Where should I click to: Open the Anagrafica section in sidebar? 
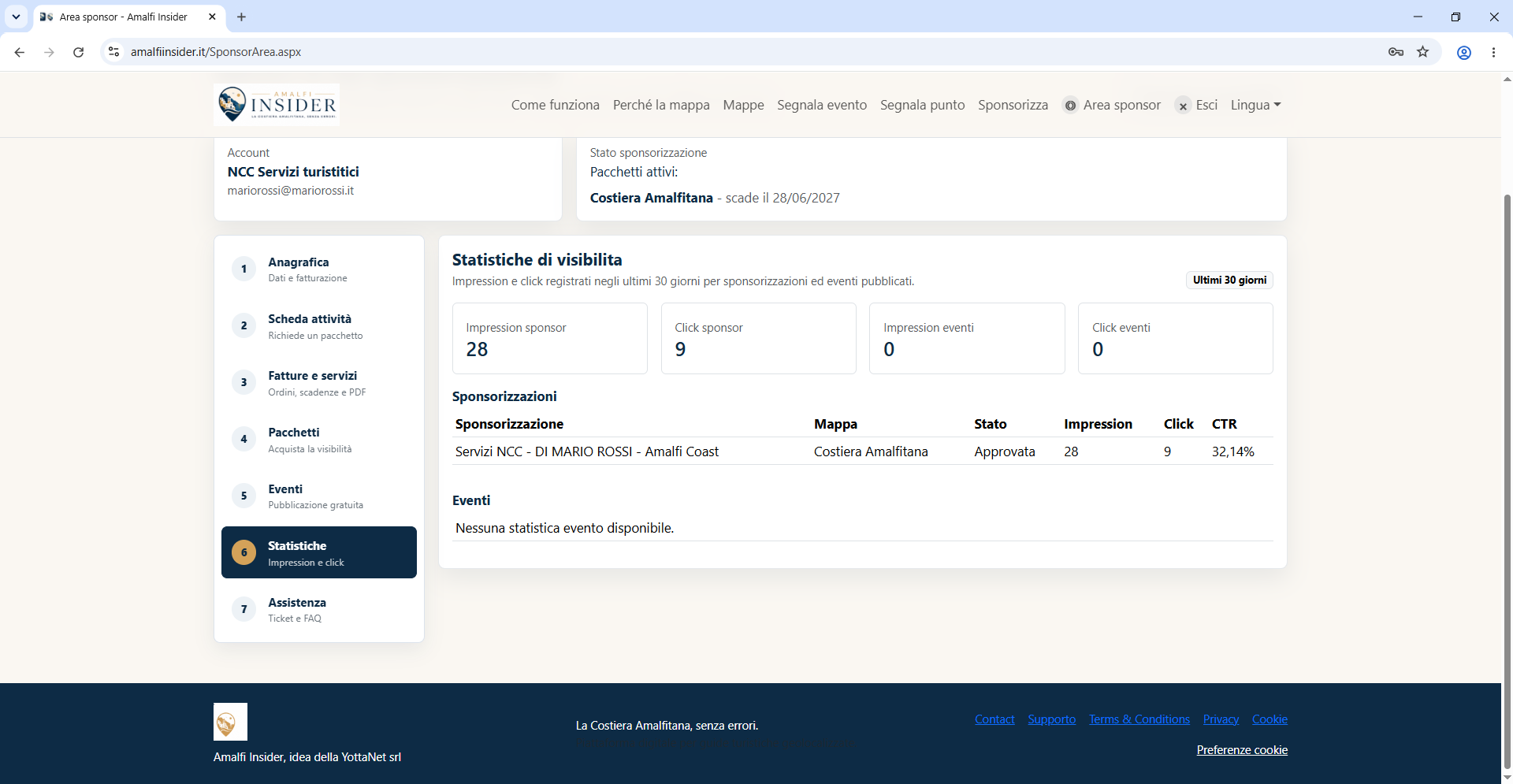(319, 269)
